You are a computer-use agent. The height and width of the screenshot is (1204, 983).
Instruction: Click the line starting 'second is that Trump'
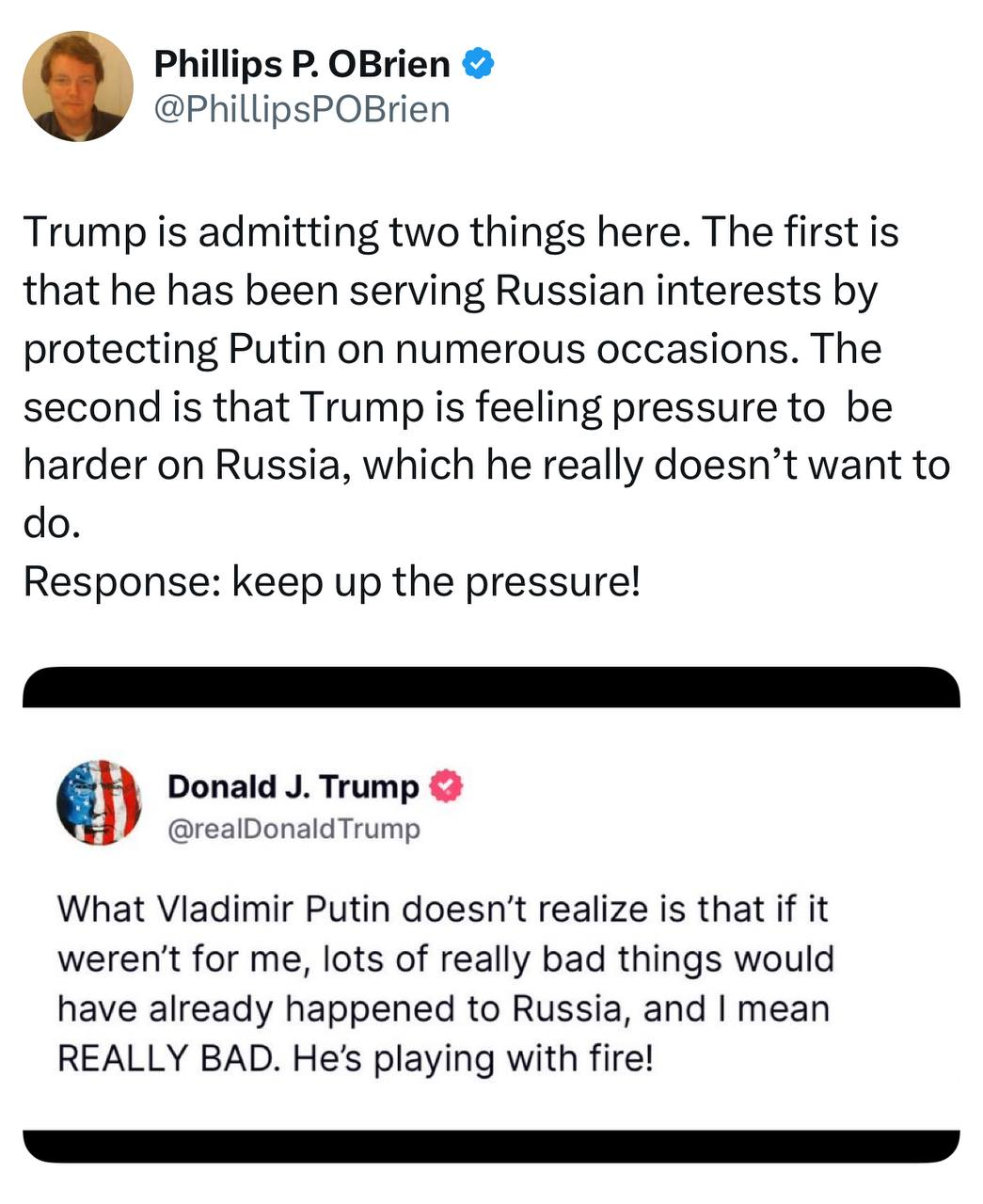tap(457, 406)
